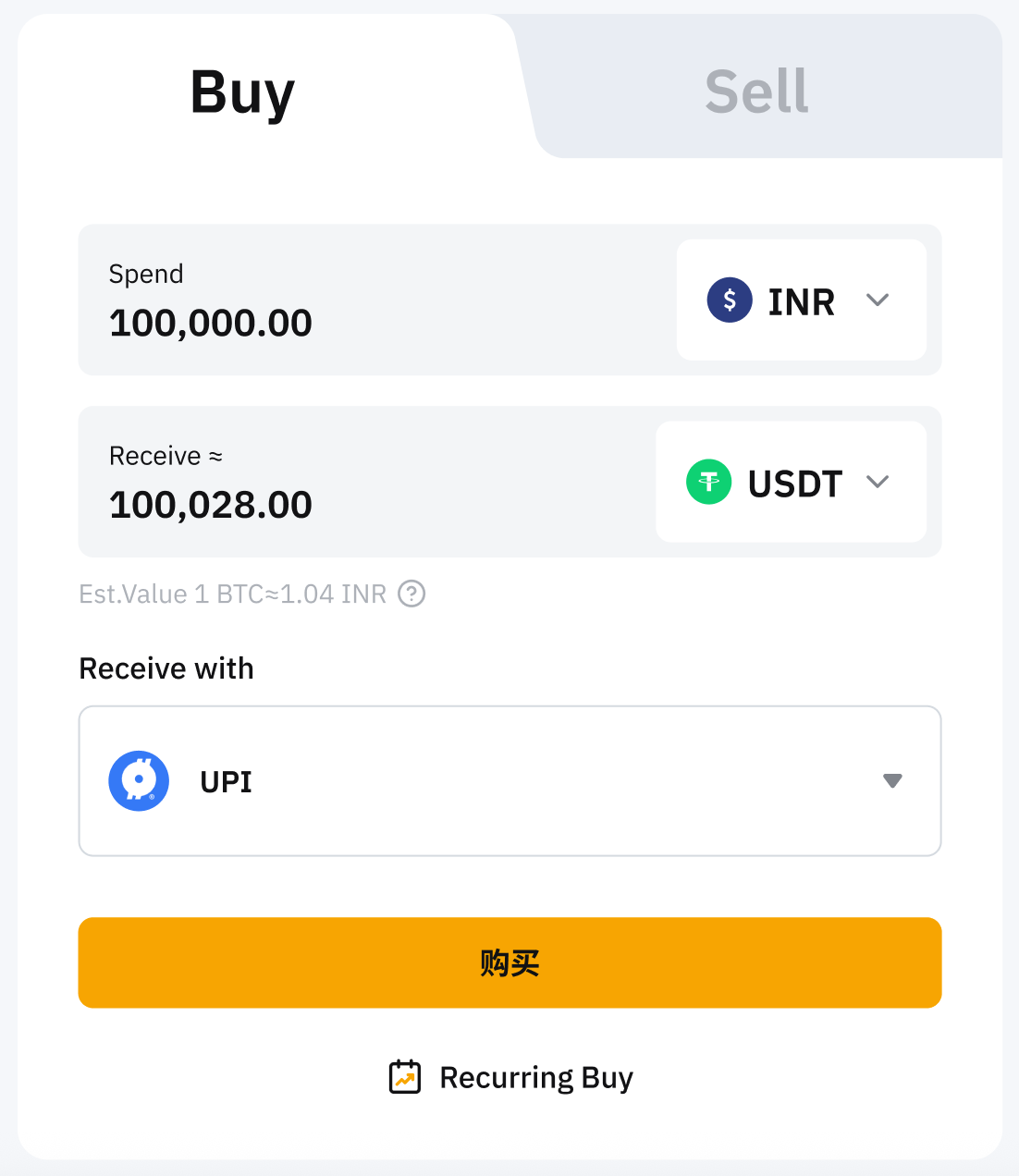
Task: Click the Est.Value help question mark icon
Action: (x=411, y=594)
